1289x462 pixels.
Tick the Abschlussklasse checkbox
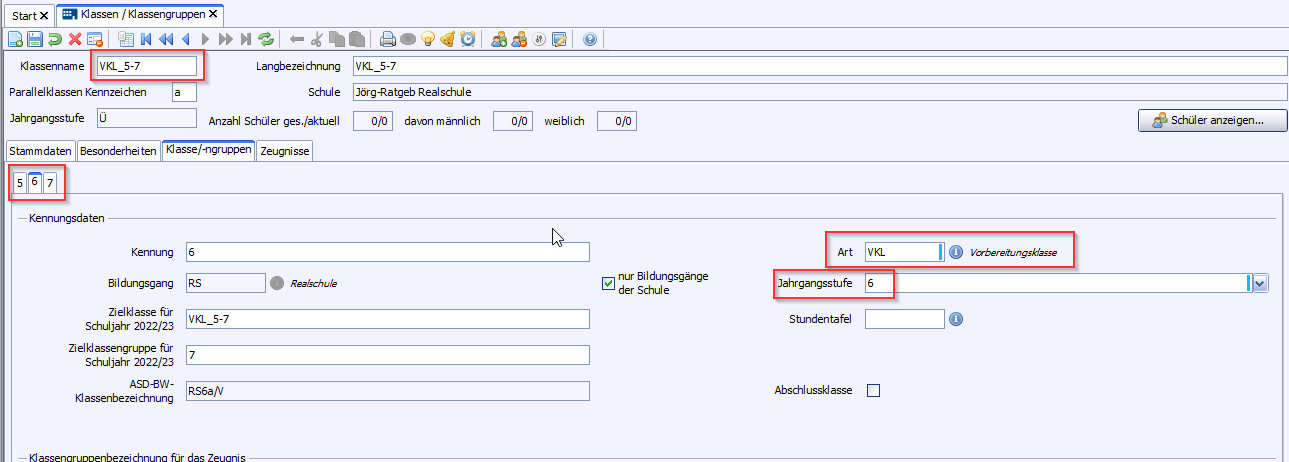(873, 390)
